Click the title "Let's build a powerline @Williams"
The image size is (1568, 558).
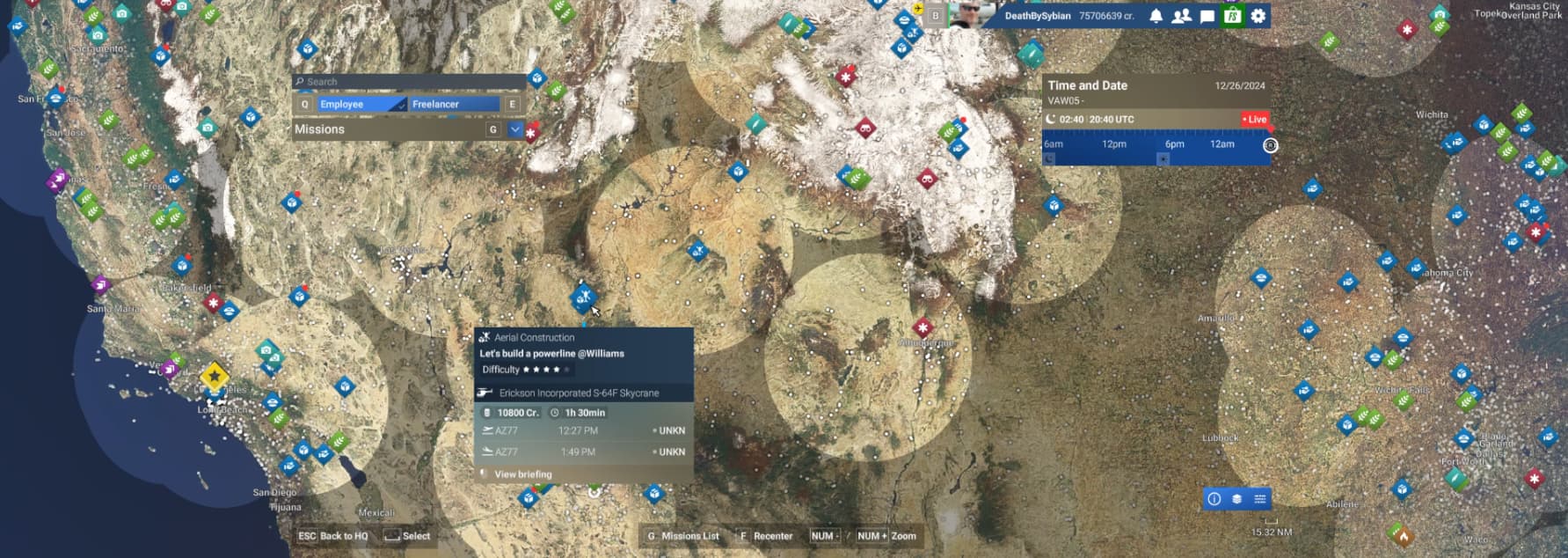click(x=552, y=353)
